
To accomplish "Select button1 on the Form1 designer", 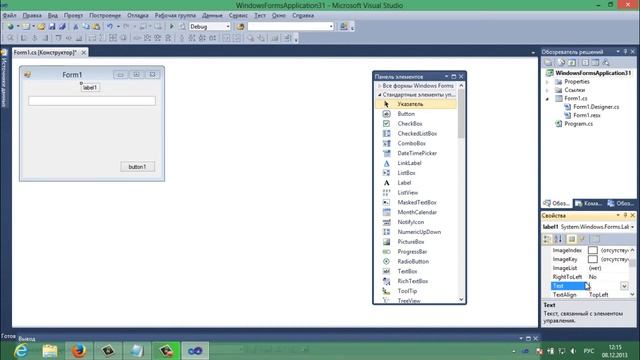I will pyautogui.click(x=138, y=167).
